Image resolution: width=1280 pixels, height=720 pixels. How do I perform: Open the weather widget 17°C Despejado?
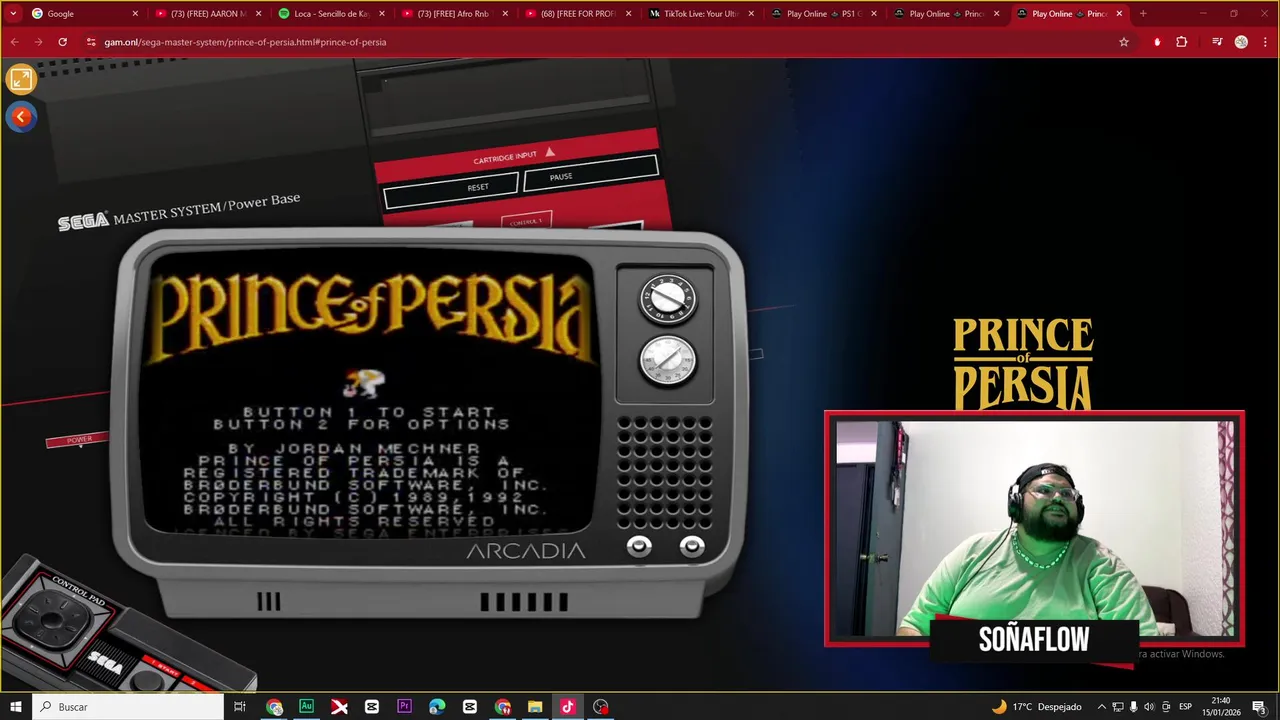(x=1036, y=707)
